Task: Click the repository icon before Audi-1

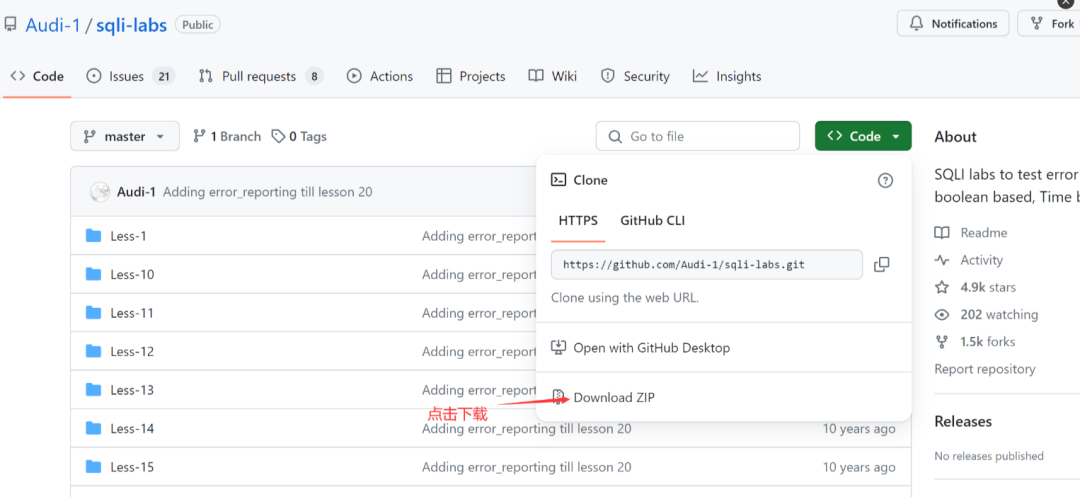Action: [x=10, y=25]
